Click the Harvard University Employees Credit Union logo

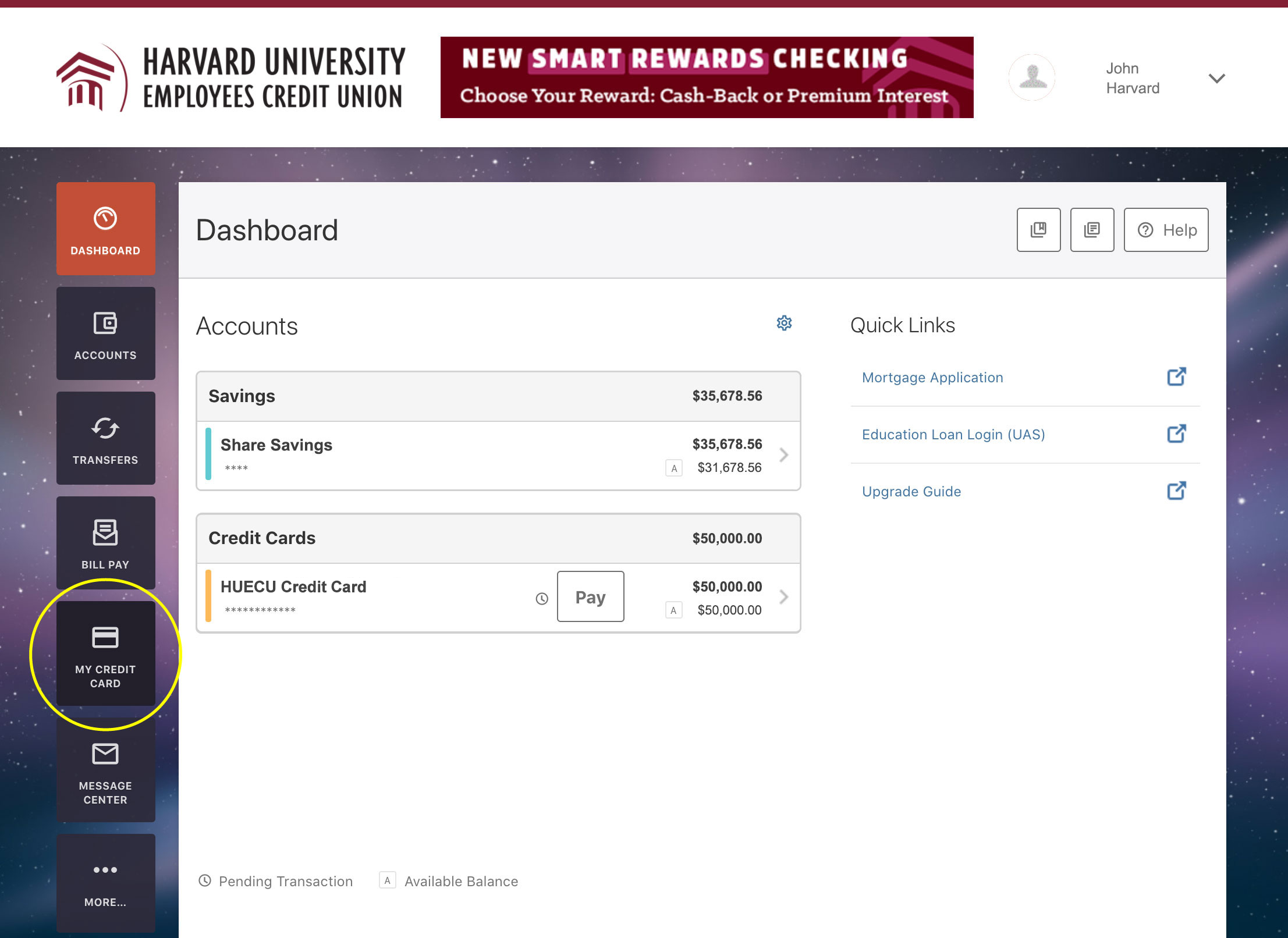(x=231, y=78)
